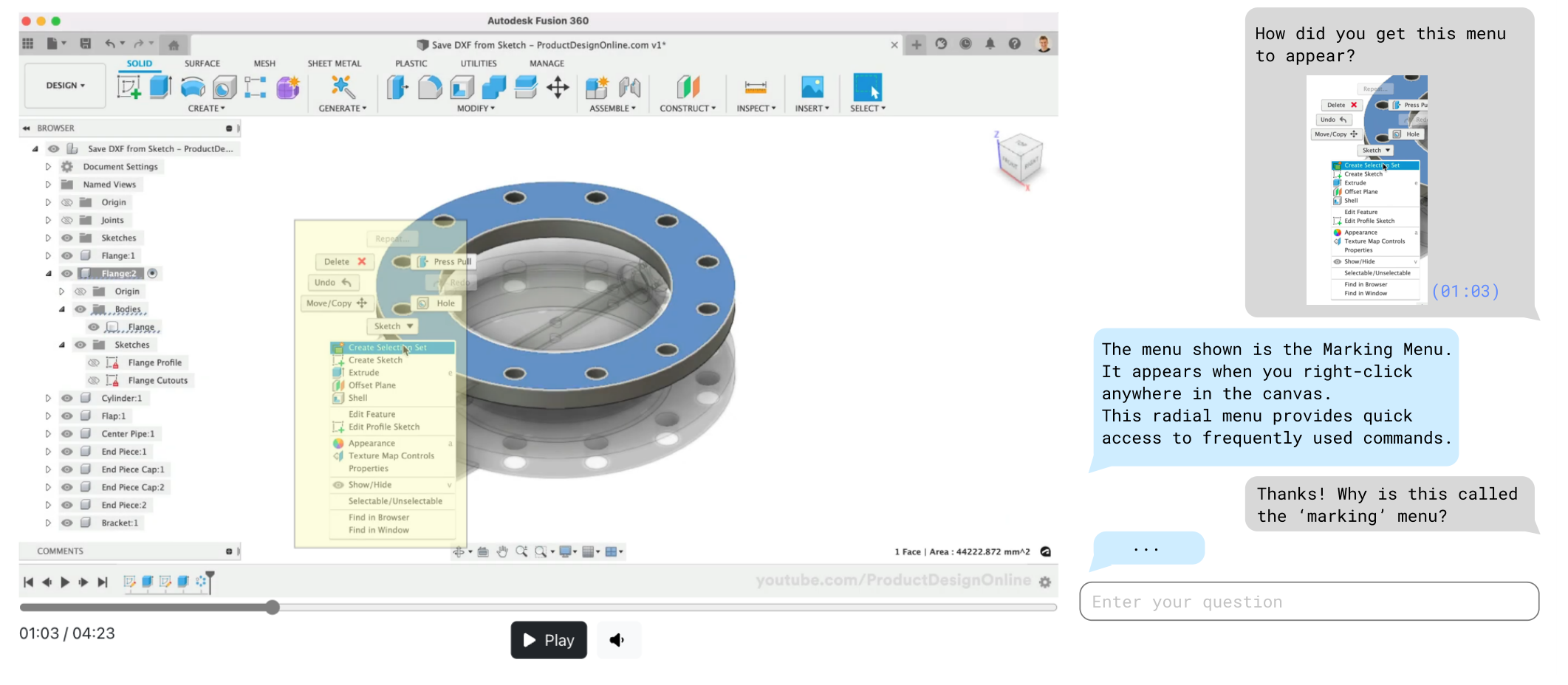Screen dimensions: 1568x685
Task: Toggle visibility of Cylinder:1 component
Action: click(x=66, y=398)
